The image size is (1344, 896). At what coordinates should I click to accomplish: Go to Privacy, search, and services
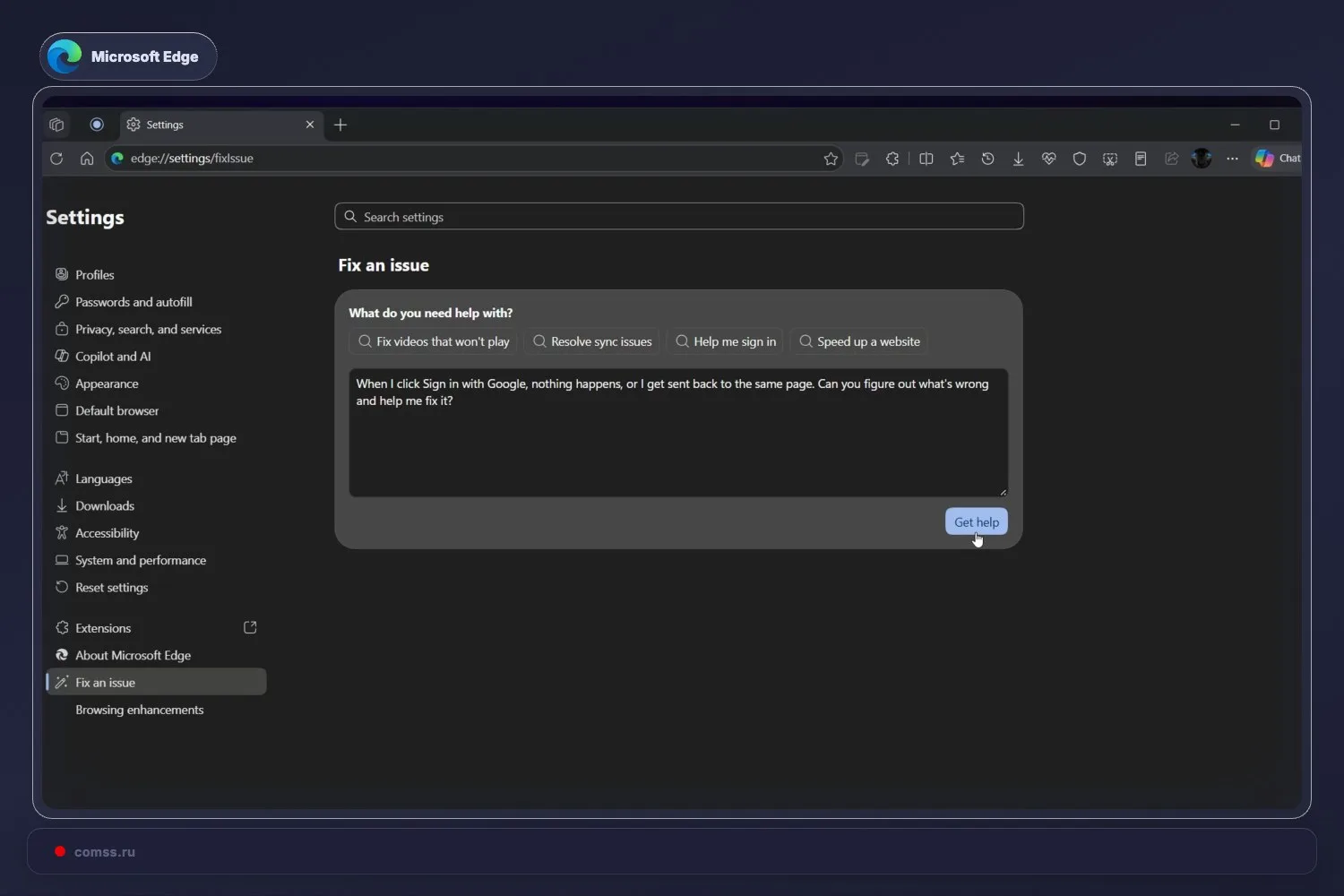156,330
